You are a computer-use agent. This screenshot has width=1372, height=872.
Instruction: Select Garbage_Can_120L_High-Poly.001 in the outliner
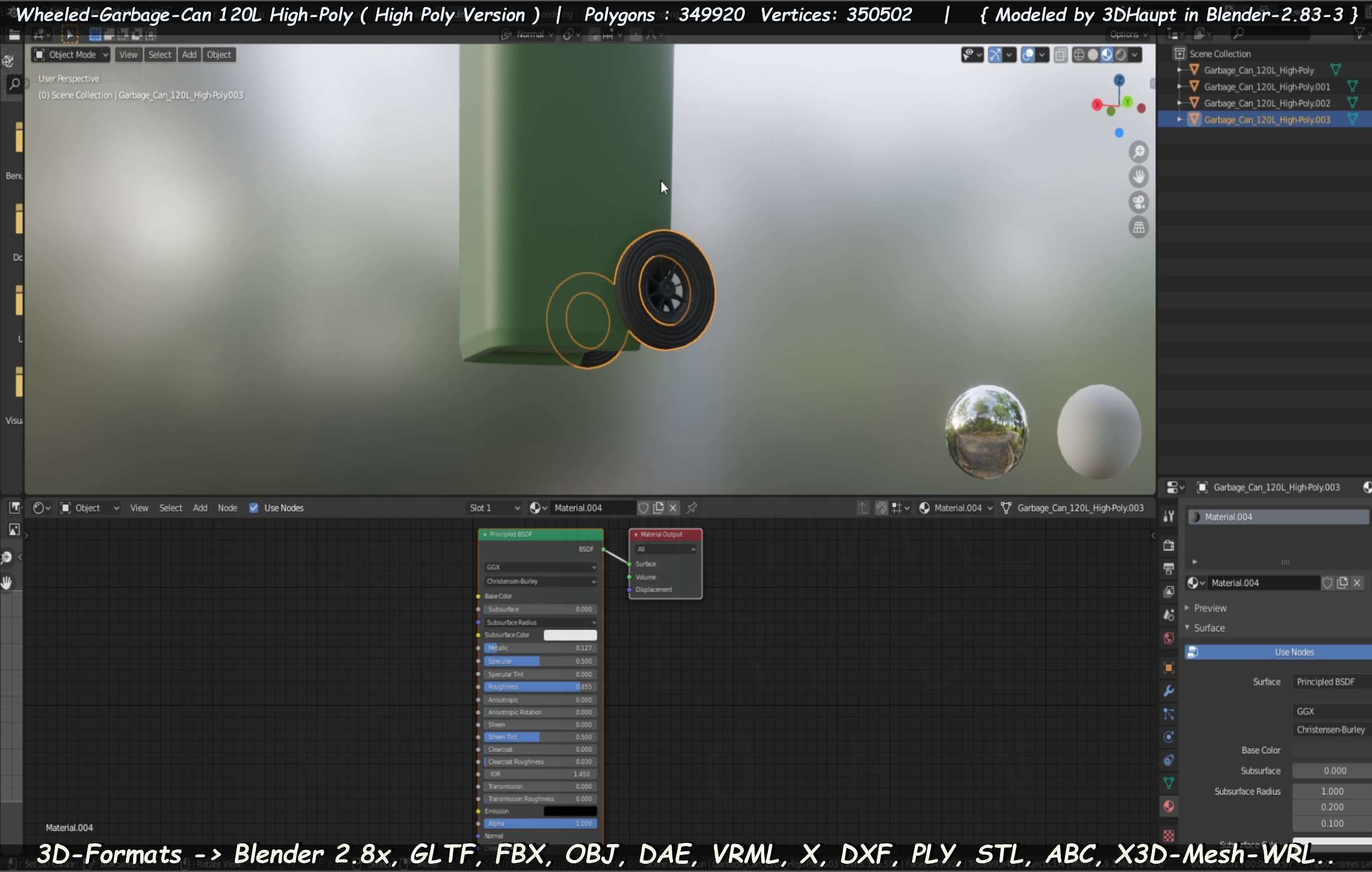[x=1266, y=86]
